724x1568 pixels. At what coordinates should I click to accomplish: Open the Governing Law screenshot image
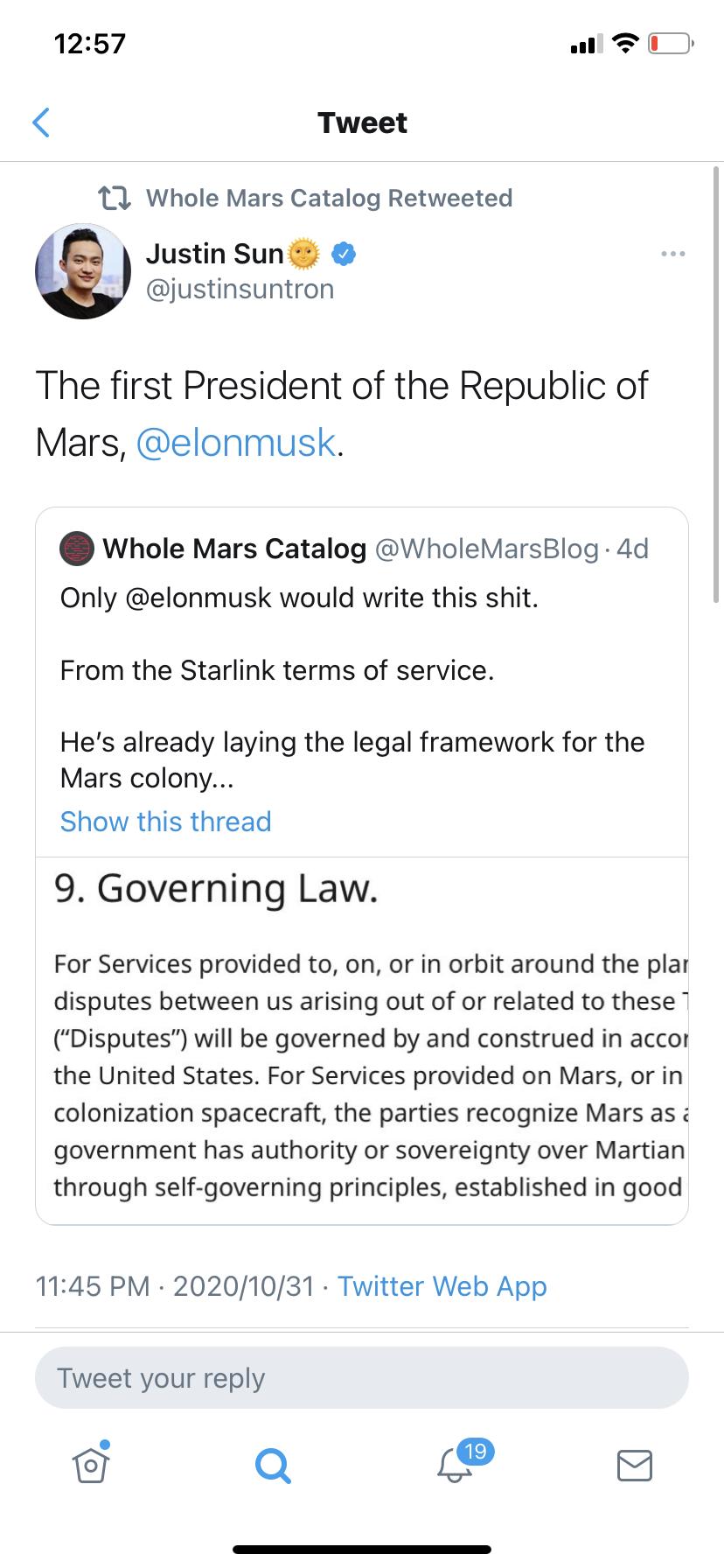(362, 1039)
